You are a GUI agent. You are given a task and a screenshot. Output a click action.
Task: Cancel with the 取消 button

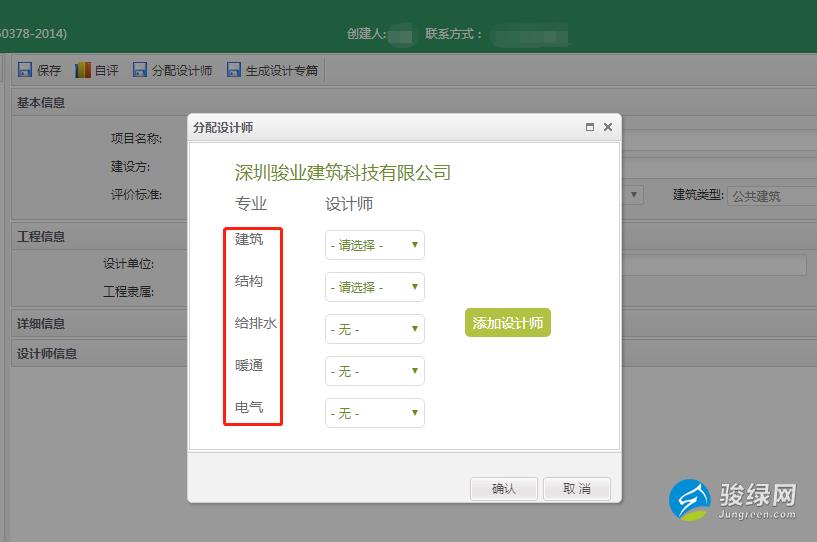(576, 488)
